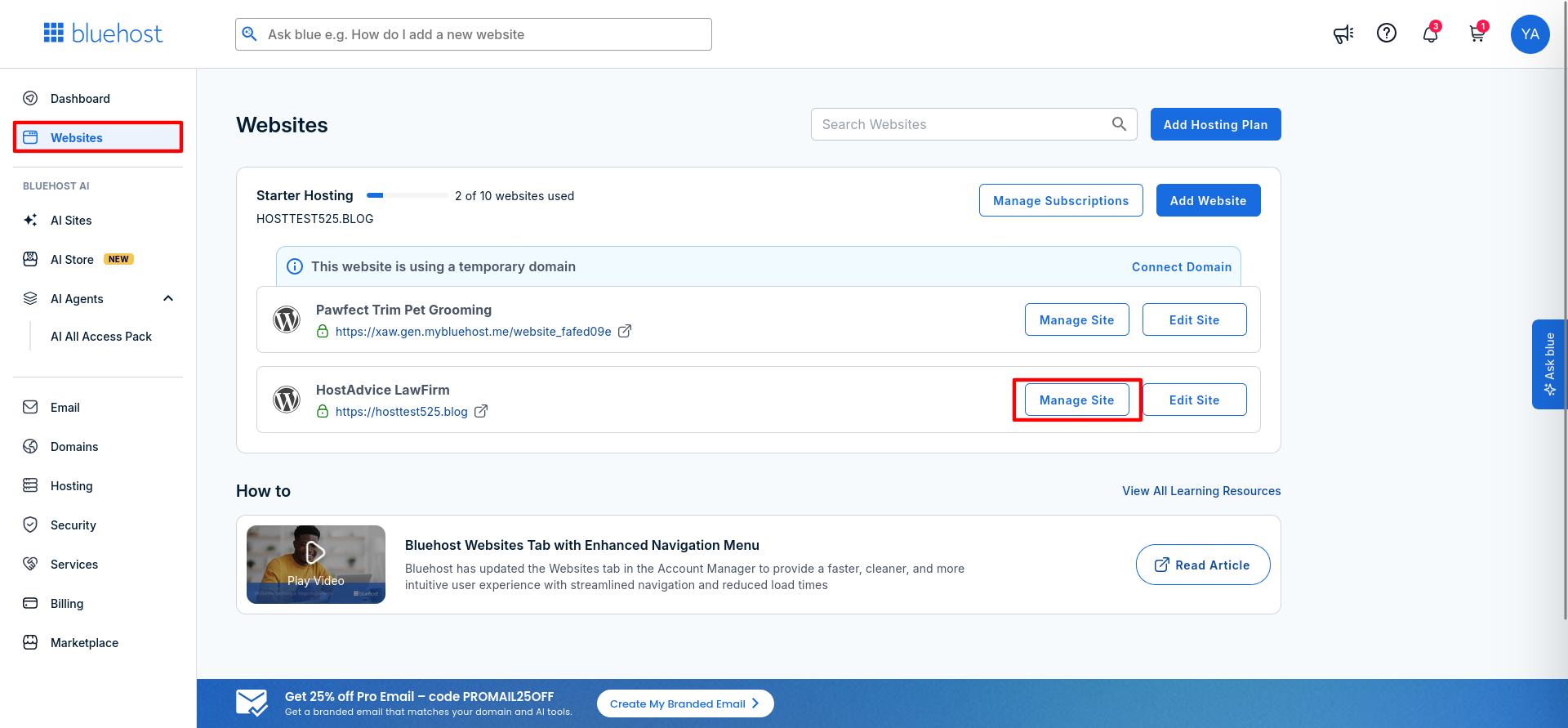
Task: Collapse the AI Agents section chevron
Action: point(168,298)
